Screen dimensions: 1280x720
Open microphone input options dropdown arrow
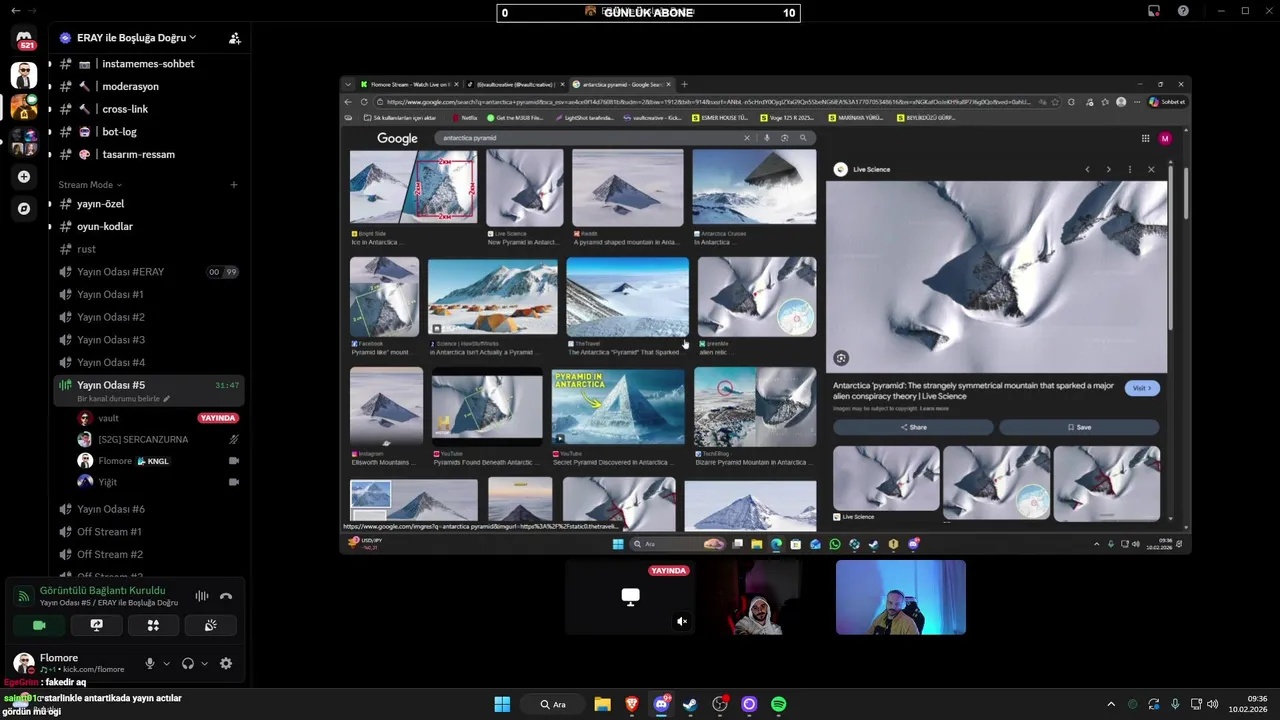[166, 663]
